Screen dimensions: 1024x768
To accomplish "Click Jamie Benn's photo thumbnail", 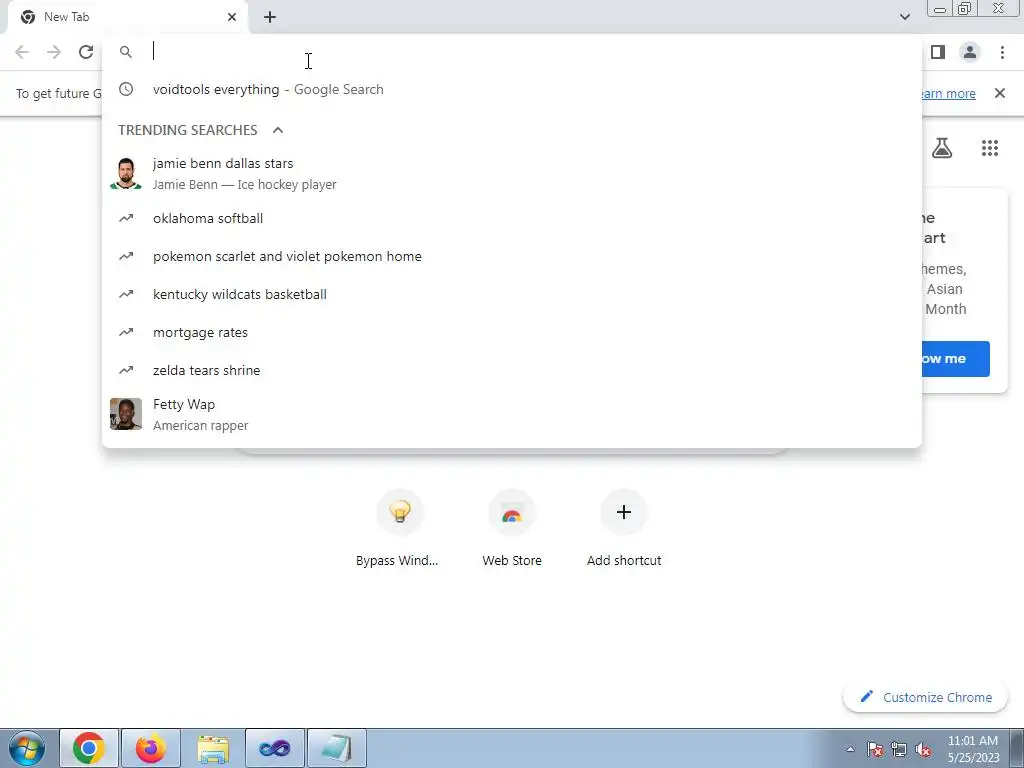I will pos(126,174).
